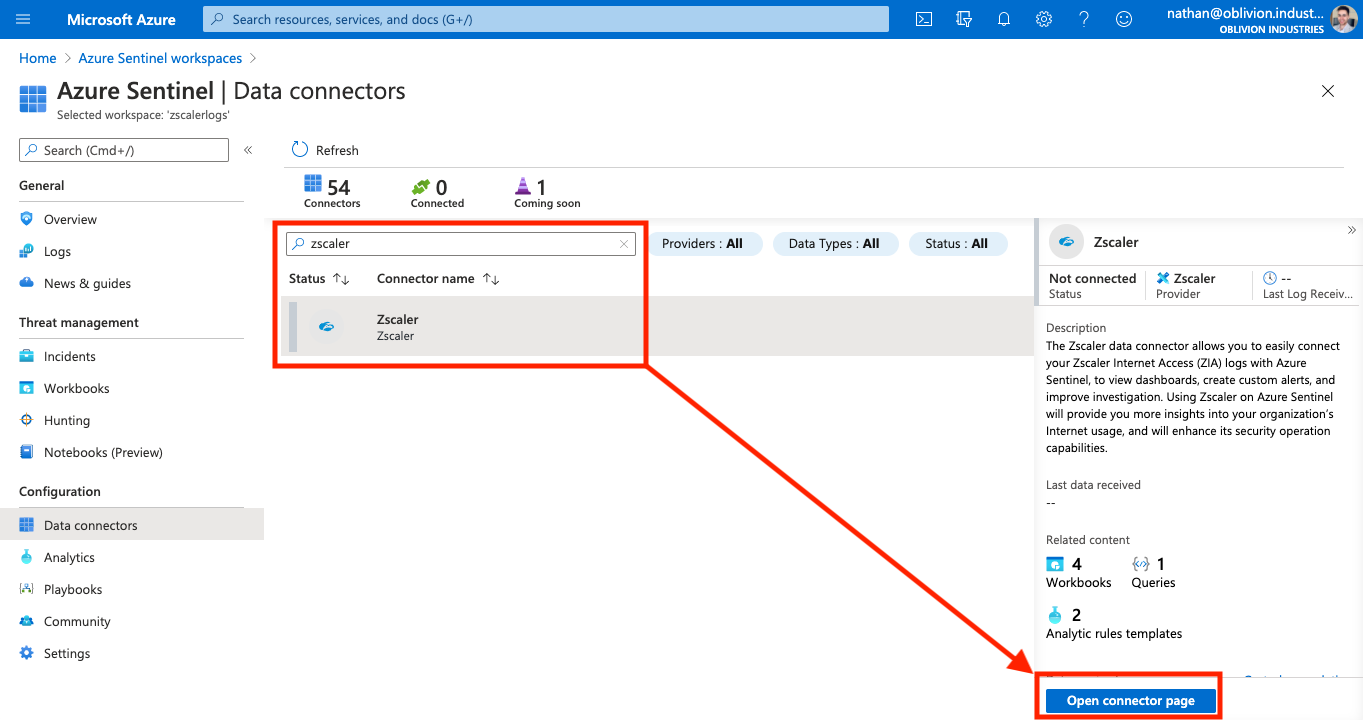Expand the Zscaler details pane chevron
This screenshot has width=1363, height=720.
1351,230
